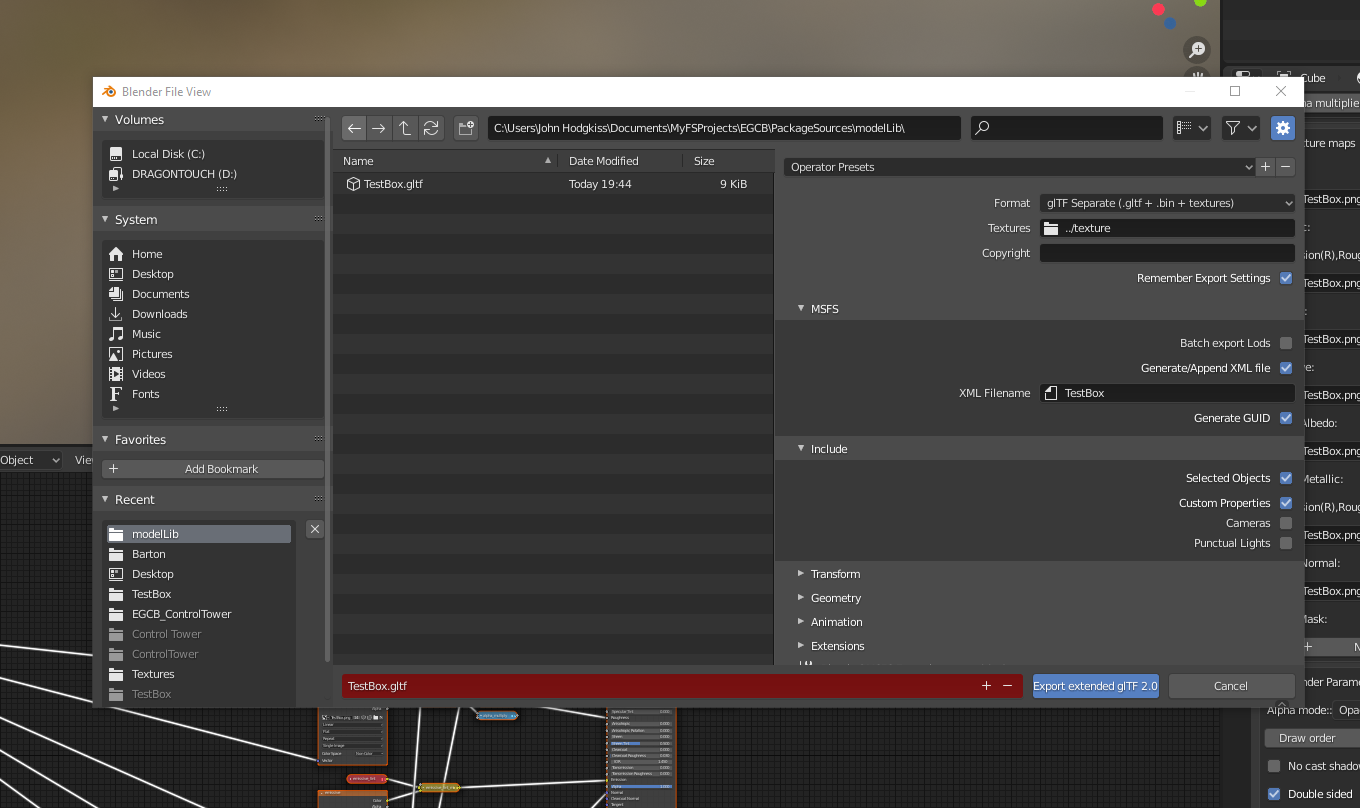The image size is (1360, 808).
Task: Enable Batch export Lods
Action: point(1286,343)
